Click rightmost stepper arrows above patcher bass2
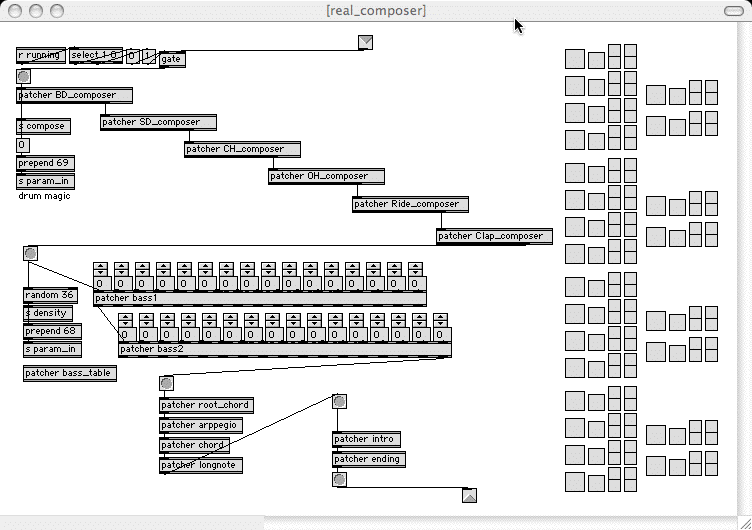This screenshot has height=530, width=752. point(440,320)
